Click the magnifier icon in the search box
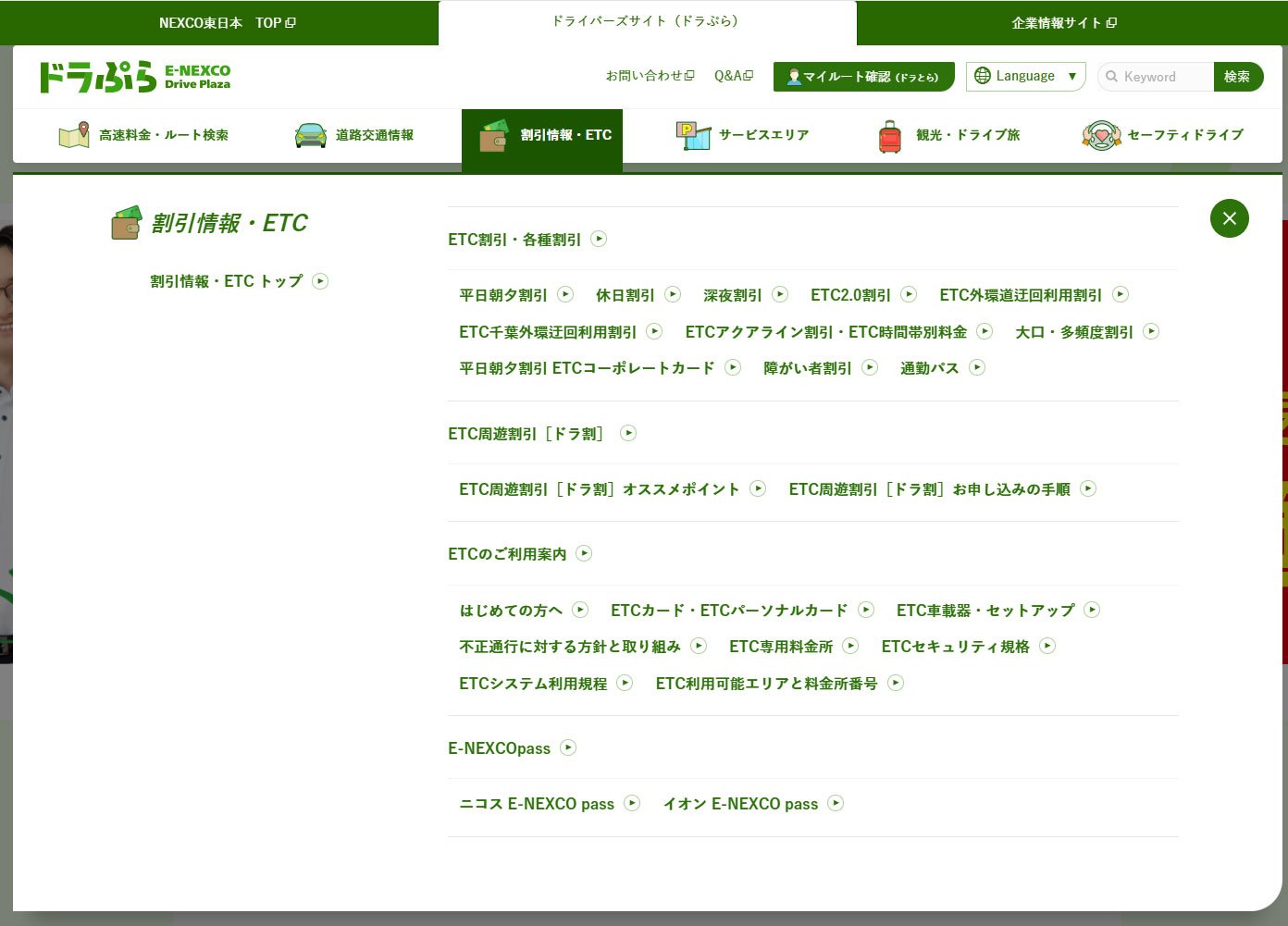Image resolution: width=1288 pixels, height=926 pixels. (1111, 77)
